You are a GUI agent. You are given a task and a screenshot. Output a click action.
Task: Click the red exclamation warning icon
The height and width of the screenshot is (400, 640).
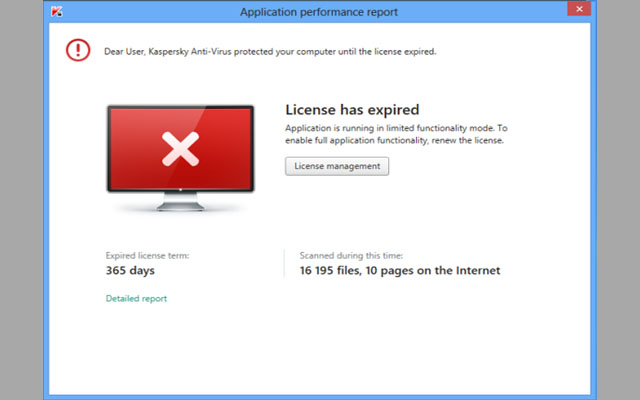click(x=77, y=50)
